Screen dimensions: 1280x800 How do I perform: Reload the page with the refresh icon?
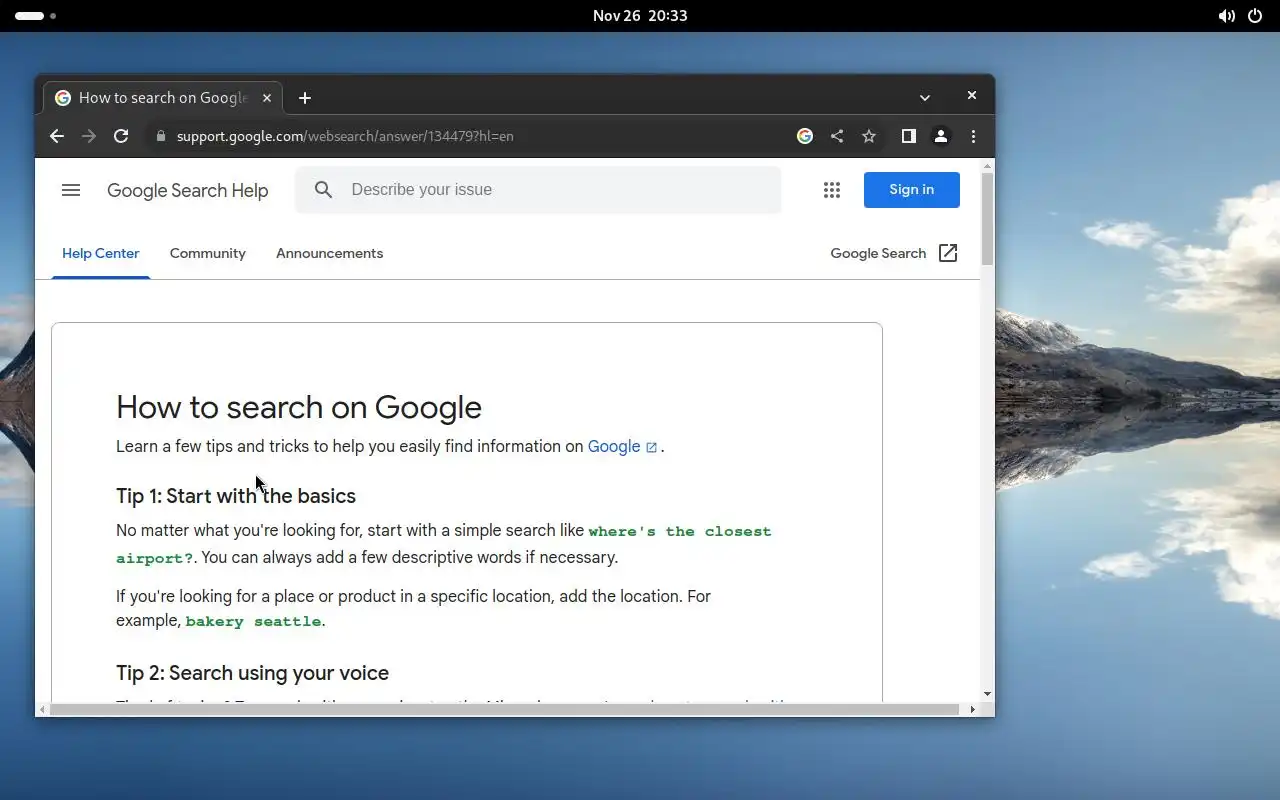[x=121, y=136]
